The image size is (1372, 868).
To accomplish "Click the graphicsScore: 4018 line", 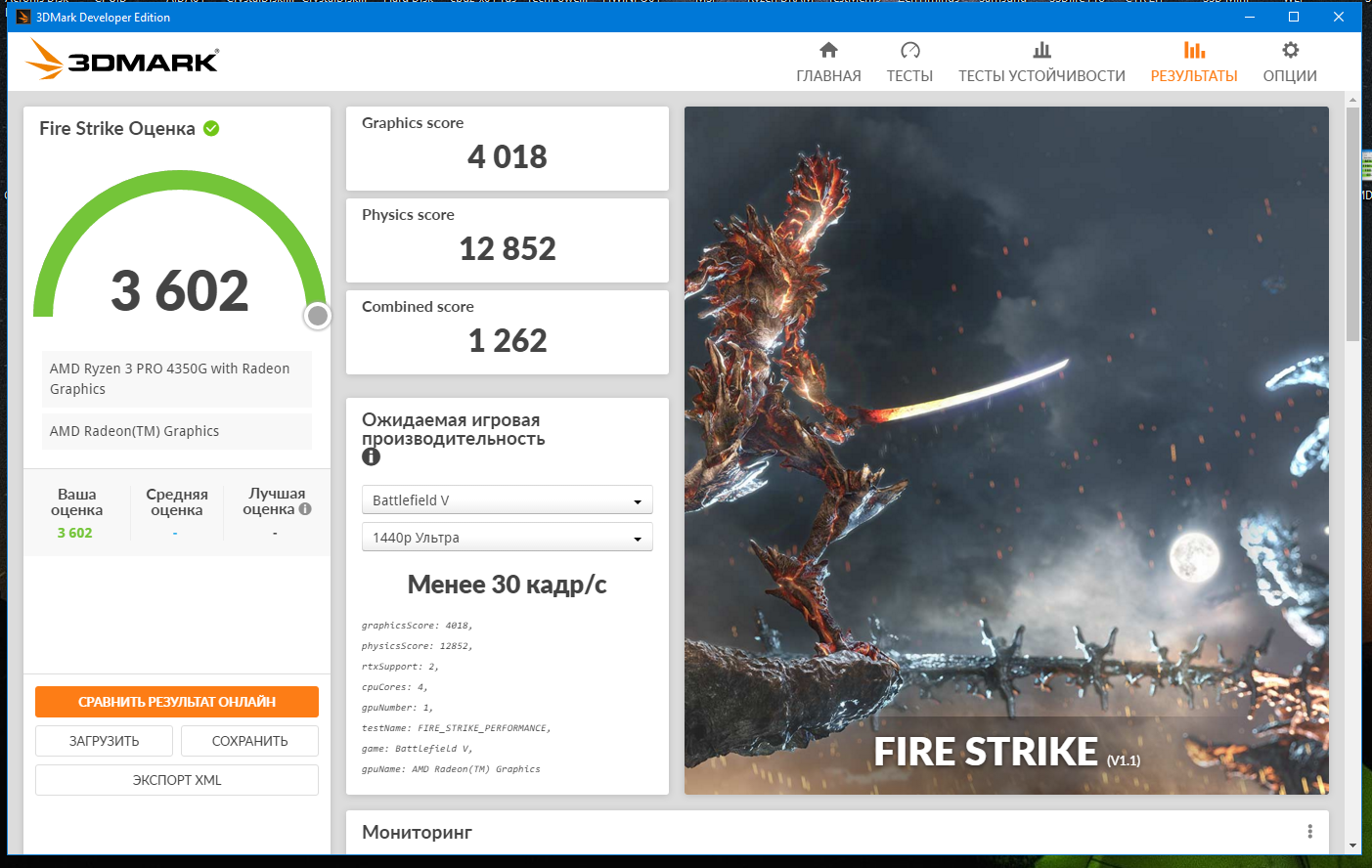I will [x=418, y=626].
